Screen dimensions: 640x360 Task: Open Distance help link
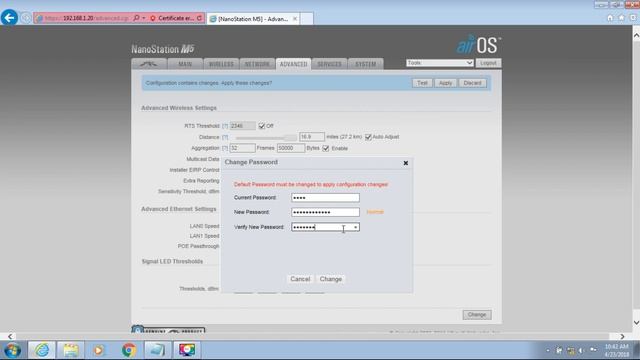[x=225, y=137]
